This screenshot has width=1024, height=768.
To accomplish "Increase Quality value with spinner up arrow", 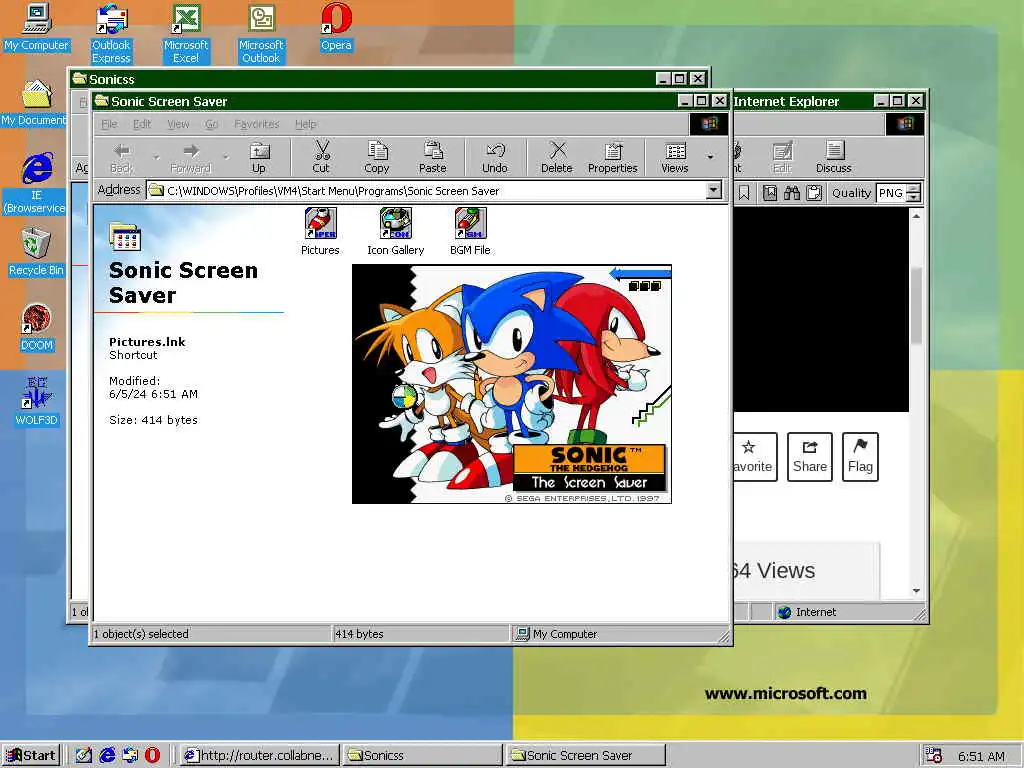I will [x=914, y=189].
